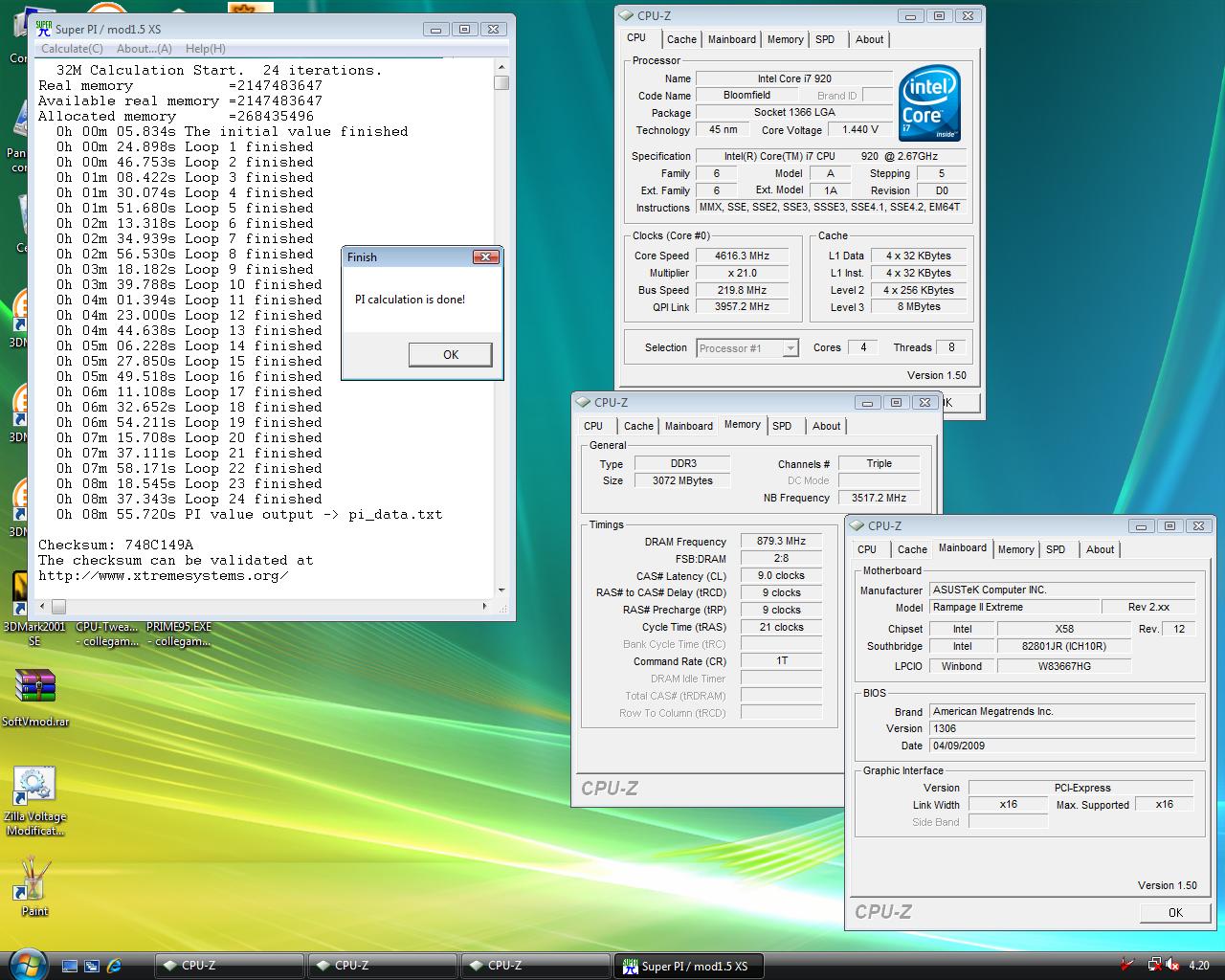Switch to SPD tab in Memory CPU-Z window
The height and width of the screenshot is (980, 1225).
tap(782, 426)
